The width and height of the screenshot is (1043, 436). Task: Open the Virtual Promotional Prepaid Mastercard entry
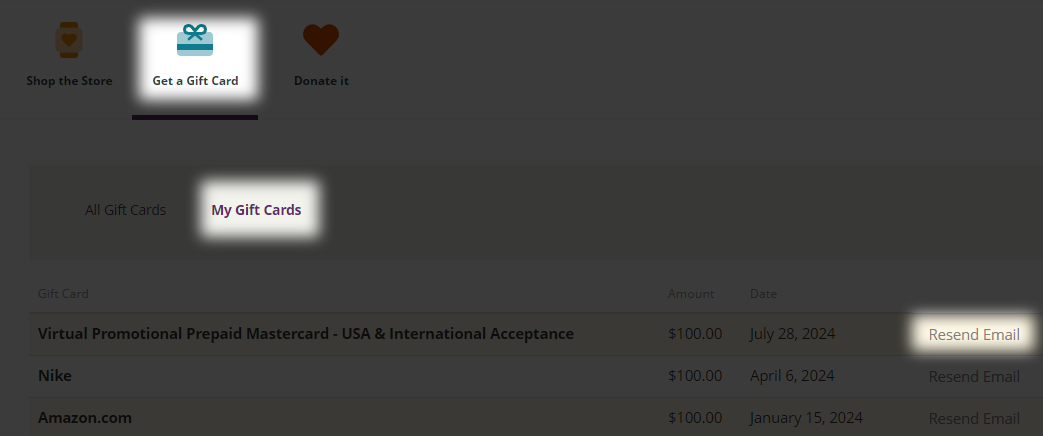305,334
